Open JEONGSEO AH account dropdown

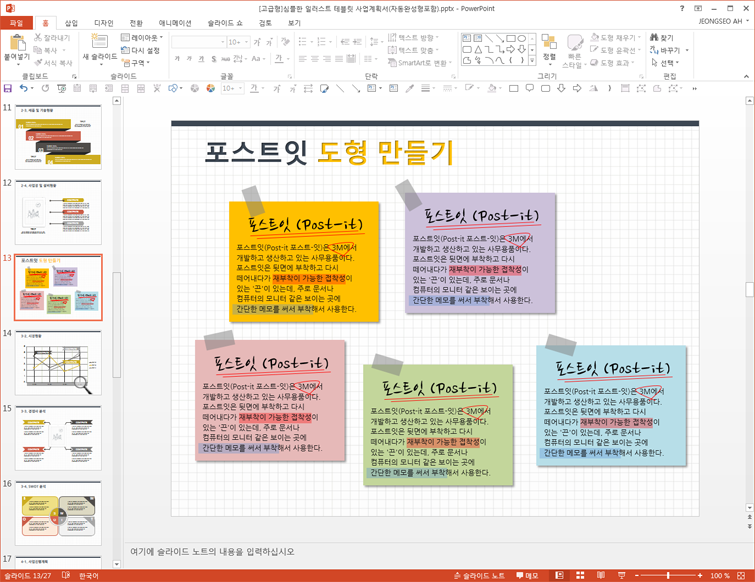pyautogui.click(x=724, y=21)
